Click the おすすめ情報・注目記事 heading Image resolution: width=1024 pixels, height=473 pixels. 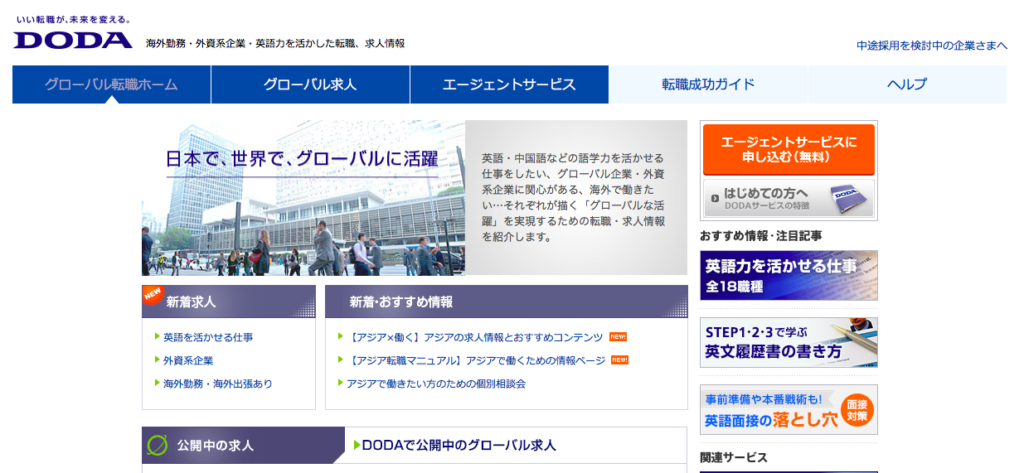tap(760, 236)
